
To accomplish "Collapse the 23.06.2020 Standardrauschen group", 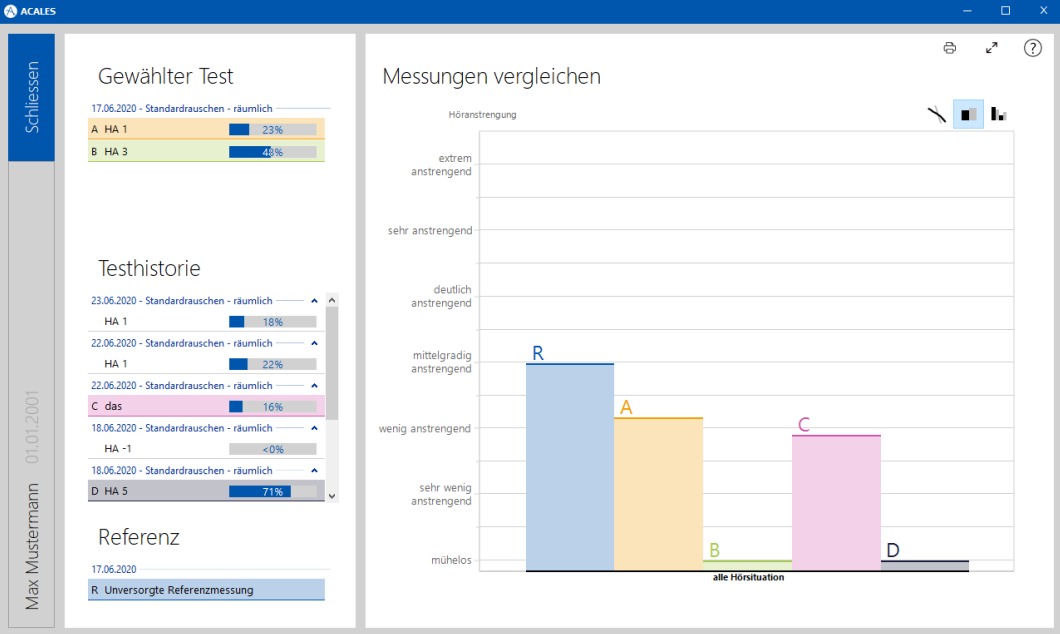I will (x=314, y=301).
